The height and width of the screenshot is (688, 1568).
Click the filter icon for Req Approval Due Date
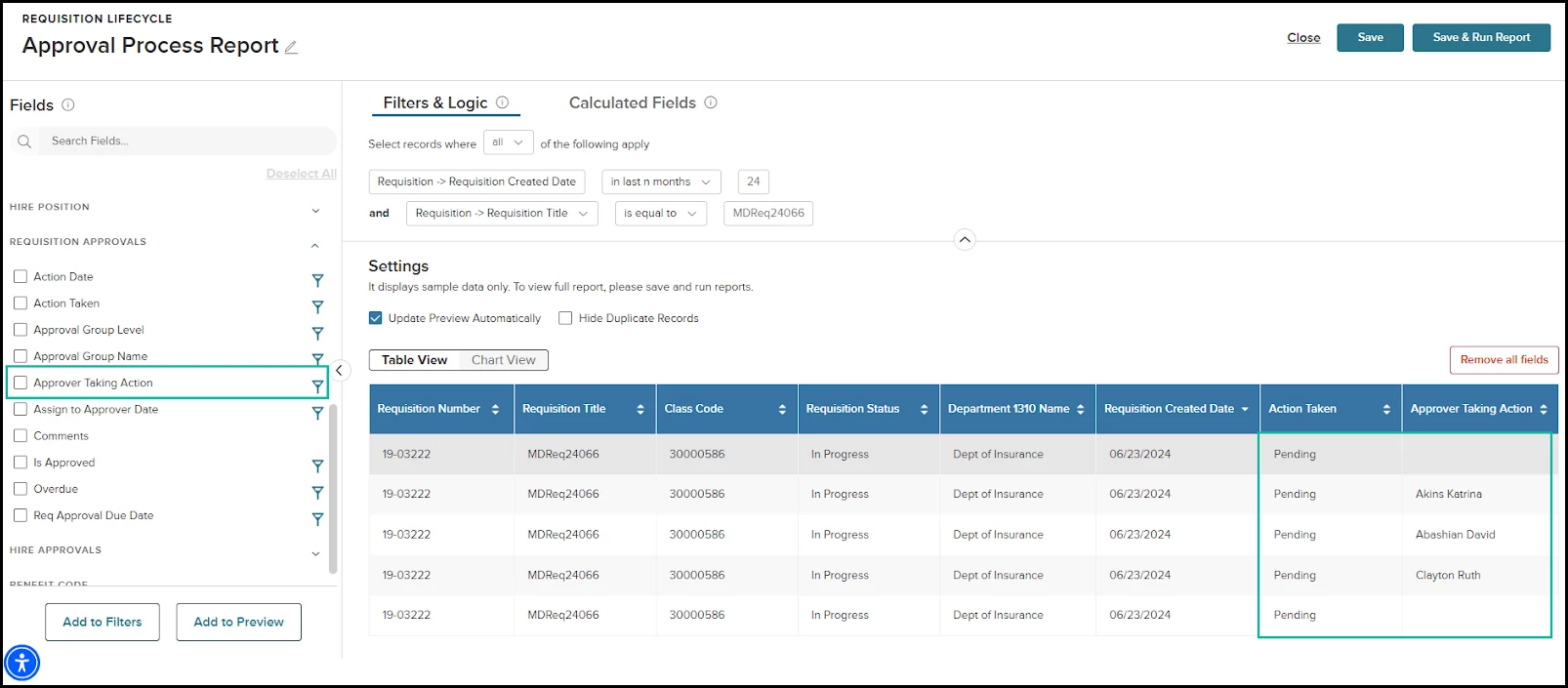(317, 519)
